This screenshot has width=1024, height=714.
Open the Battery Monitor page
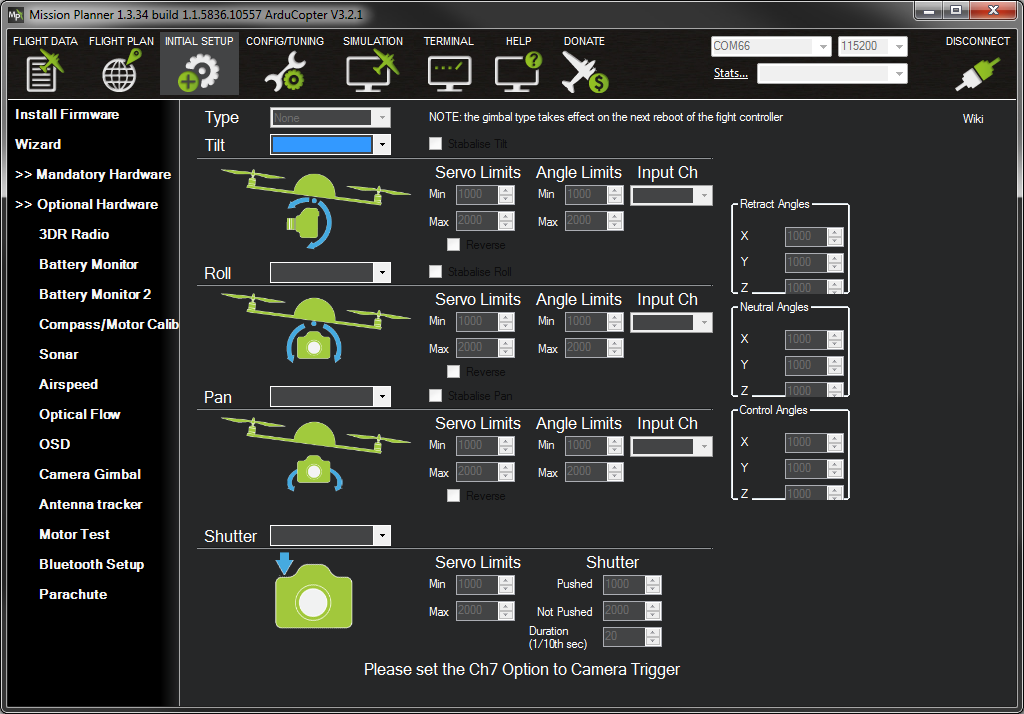click(88, 265)
